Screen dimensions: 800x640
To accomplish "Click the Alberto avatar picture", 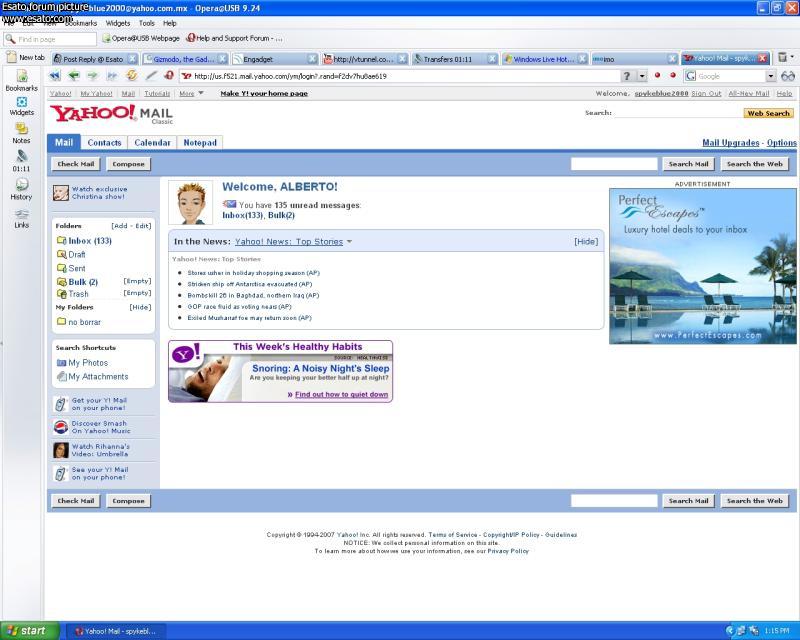I will click(x=191, y=203).
